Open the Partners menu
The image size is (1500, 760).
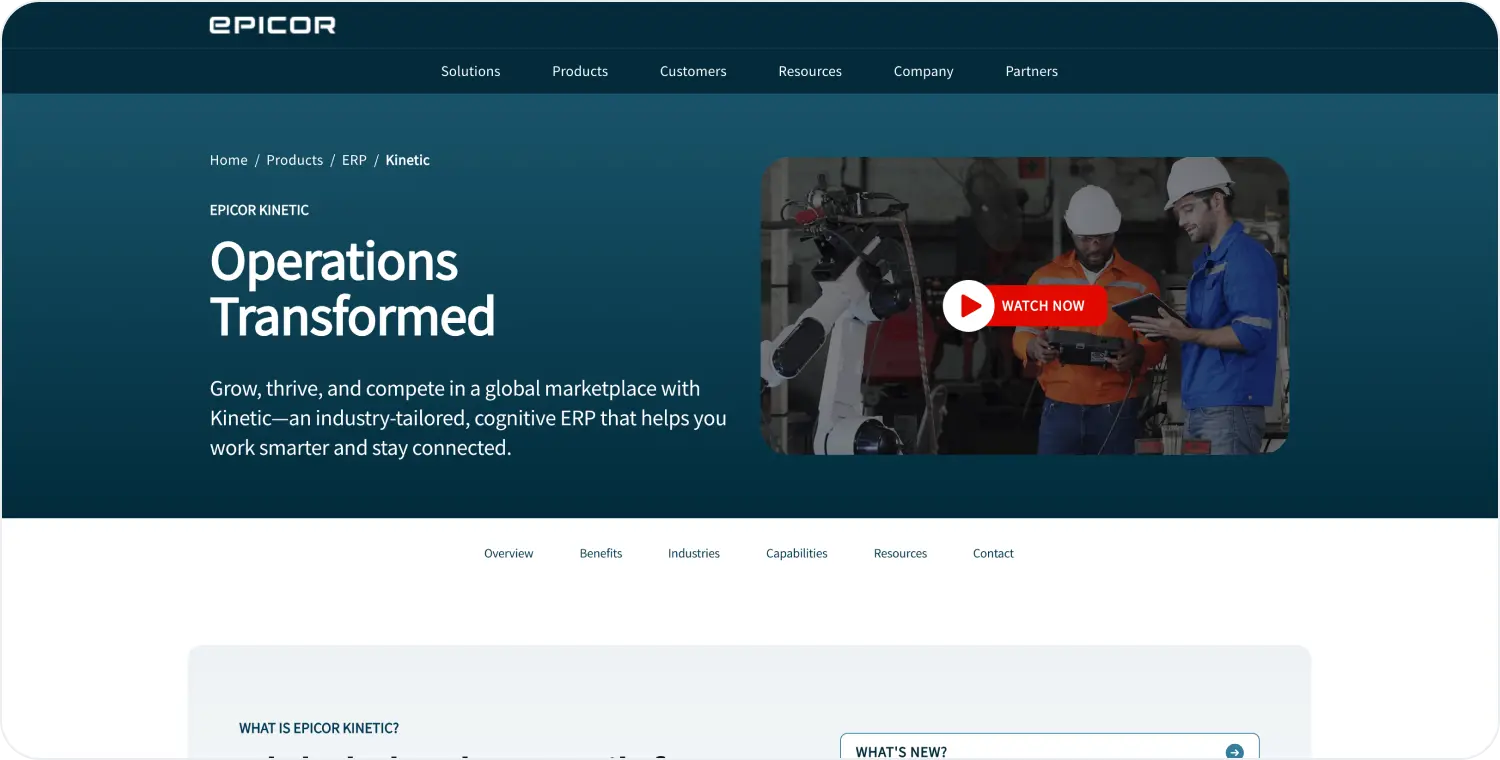point(1032,71)
